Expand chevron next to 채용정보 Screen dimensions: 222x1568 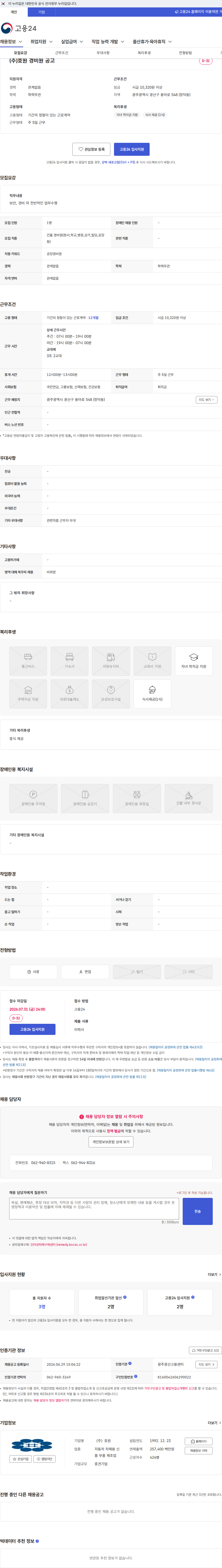pos(20,42)
